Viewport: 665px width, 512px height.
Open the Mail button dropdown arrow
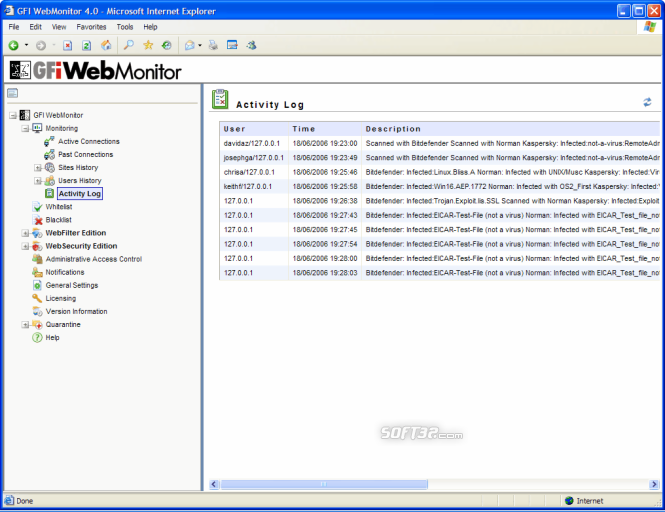click(x=200, y=45)
